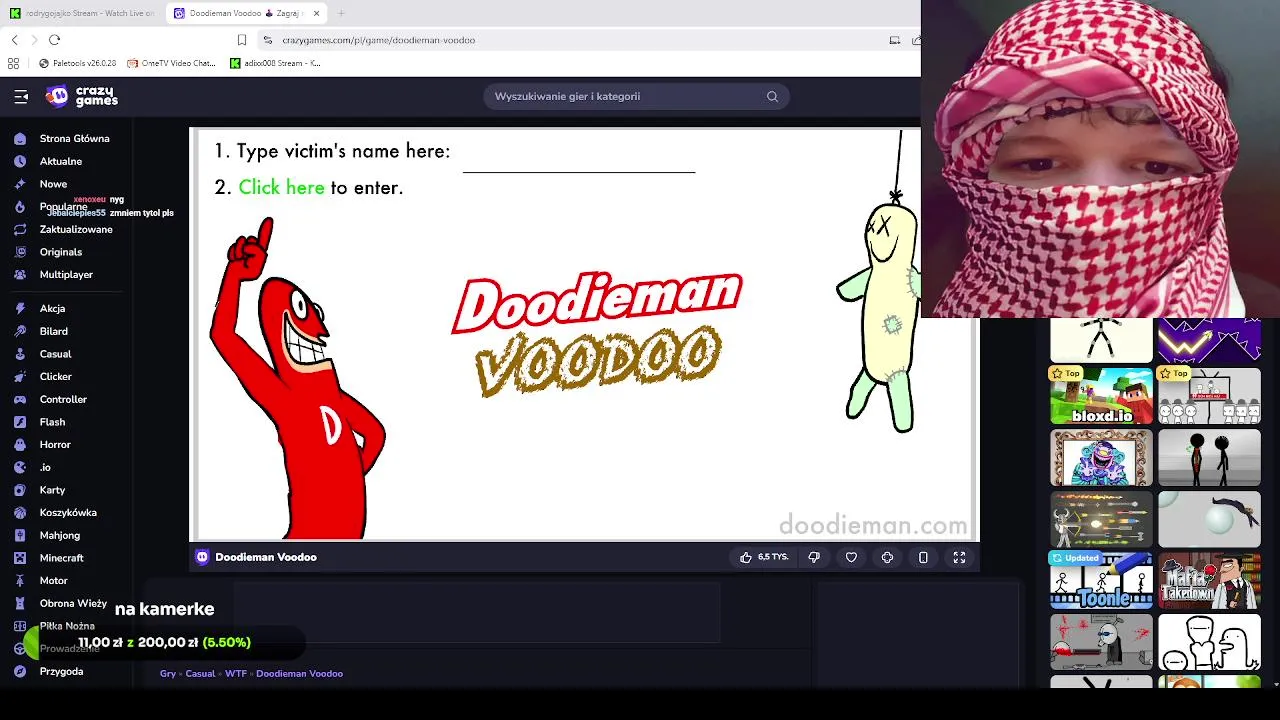Open the bloody sunglasses character game thumbnail
1280x720 pixels.
click(x=1101, y=642)
